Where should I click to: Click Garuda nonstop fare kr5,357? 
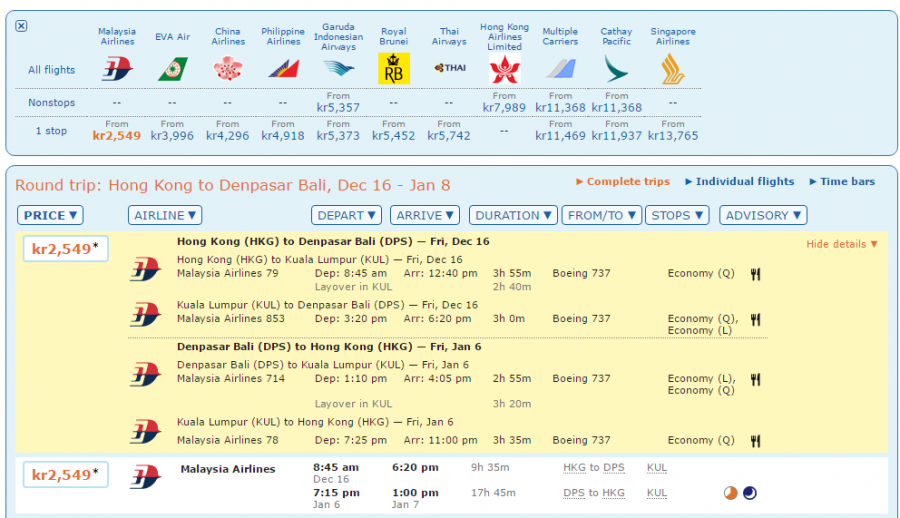338,107
